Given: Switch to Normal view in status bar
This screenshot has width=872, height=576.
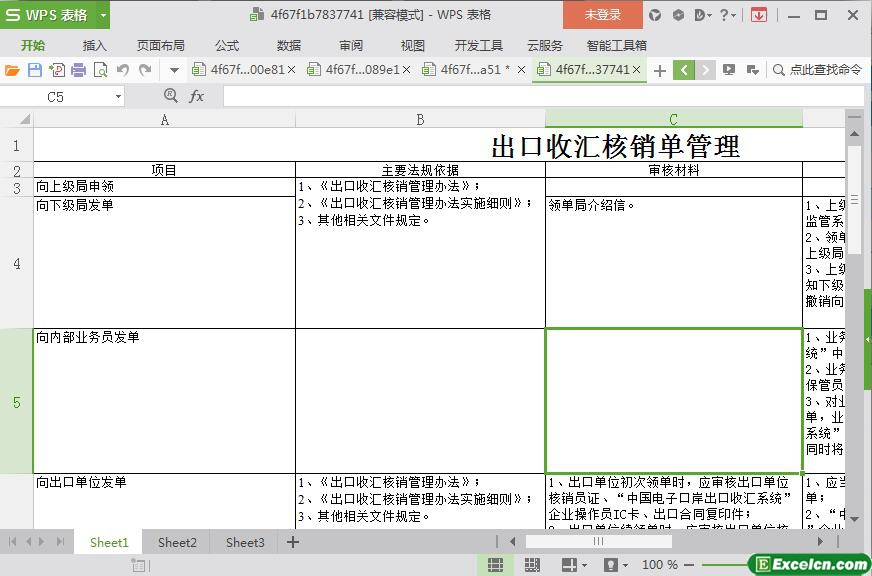Looking at the screenshot, I should coord(494,565).
